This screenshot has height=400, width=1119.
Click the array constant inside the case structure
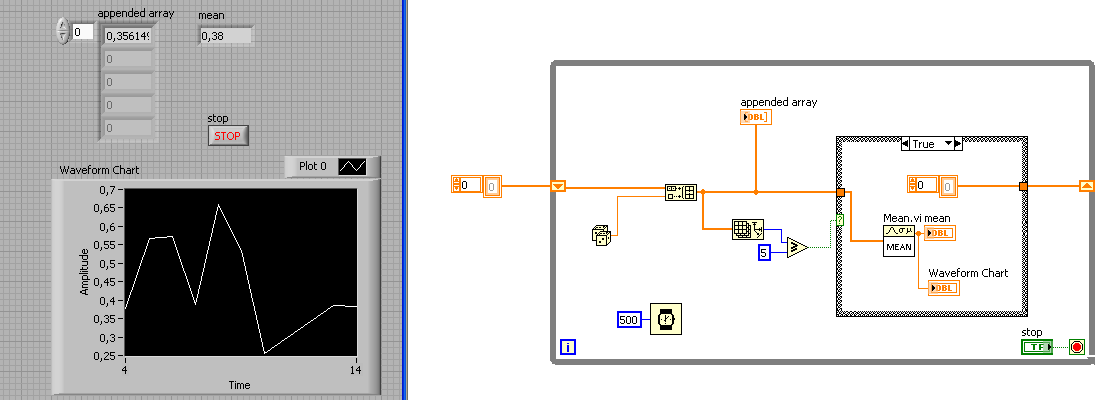tap(932, 185)
